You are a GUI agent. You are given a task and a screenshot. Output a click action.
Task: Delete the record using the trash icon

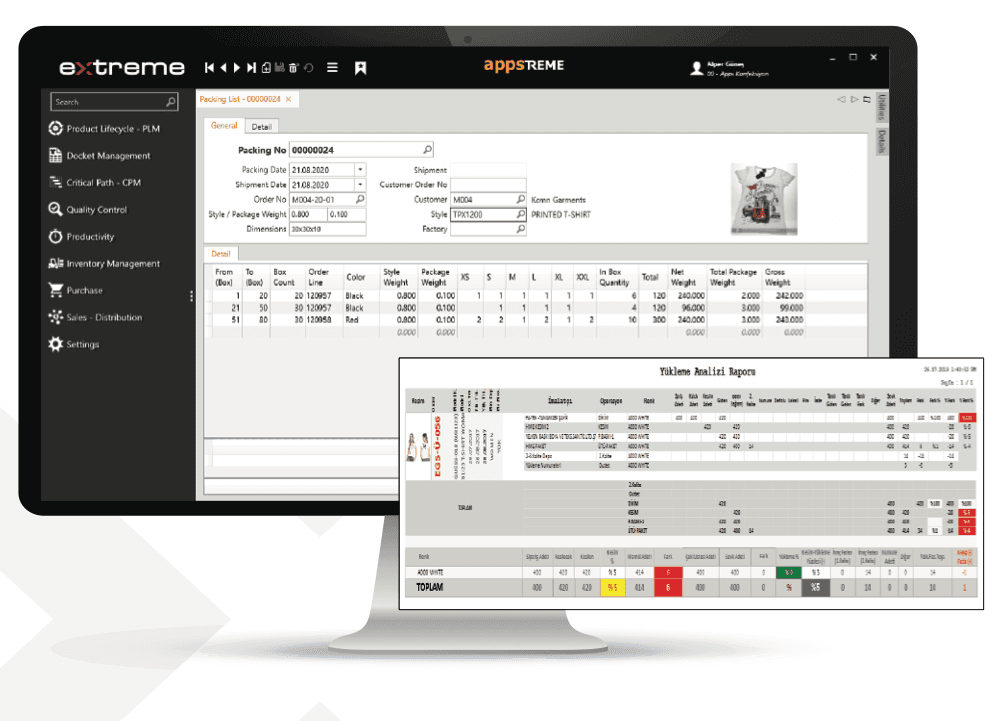pyautogui.click(x=294, y=68)
